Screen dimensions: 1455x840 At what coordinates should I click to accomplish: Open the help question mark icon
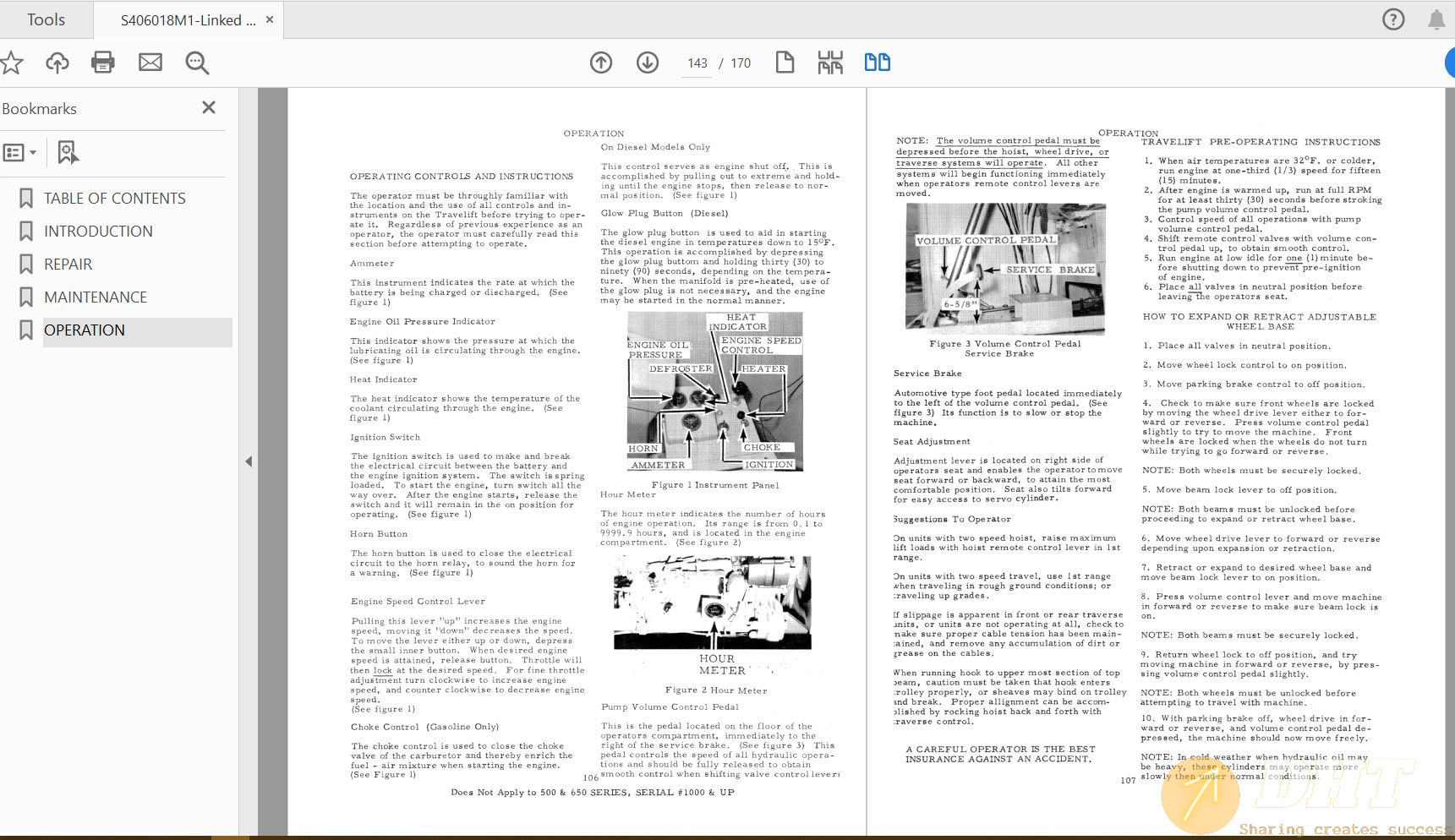coord(1393,19)
